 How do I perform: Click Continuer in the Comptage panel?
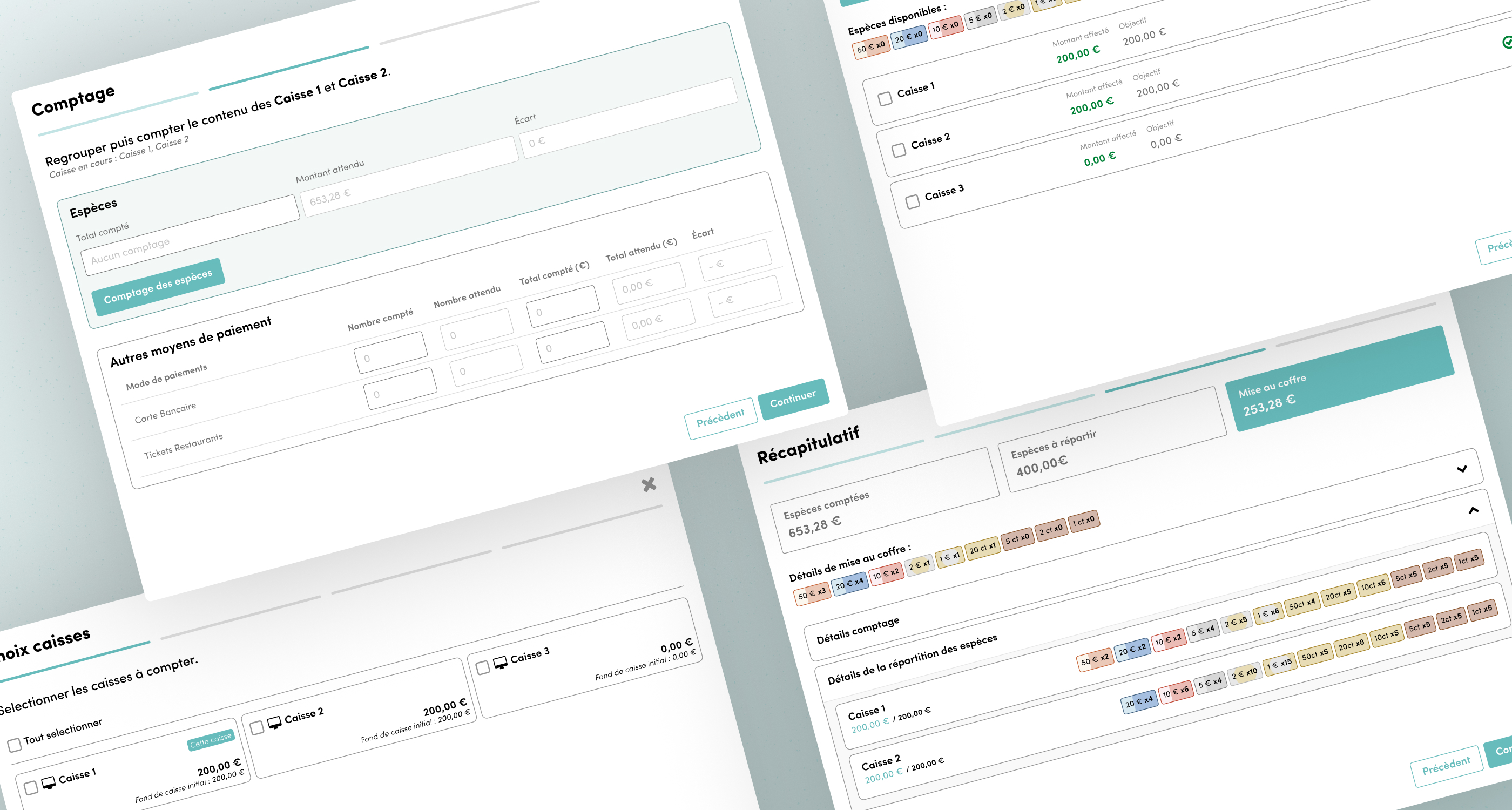point(793,399)
